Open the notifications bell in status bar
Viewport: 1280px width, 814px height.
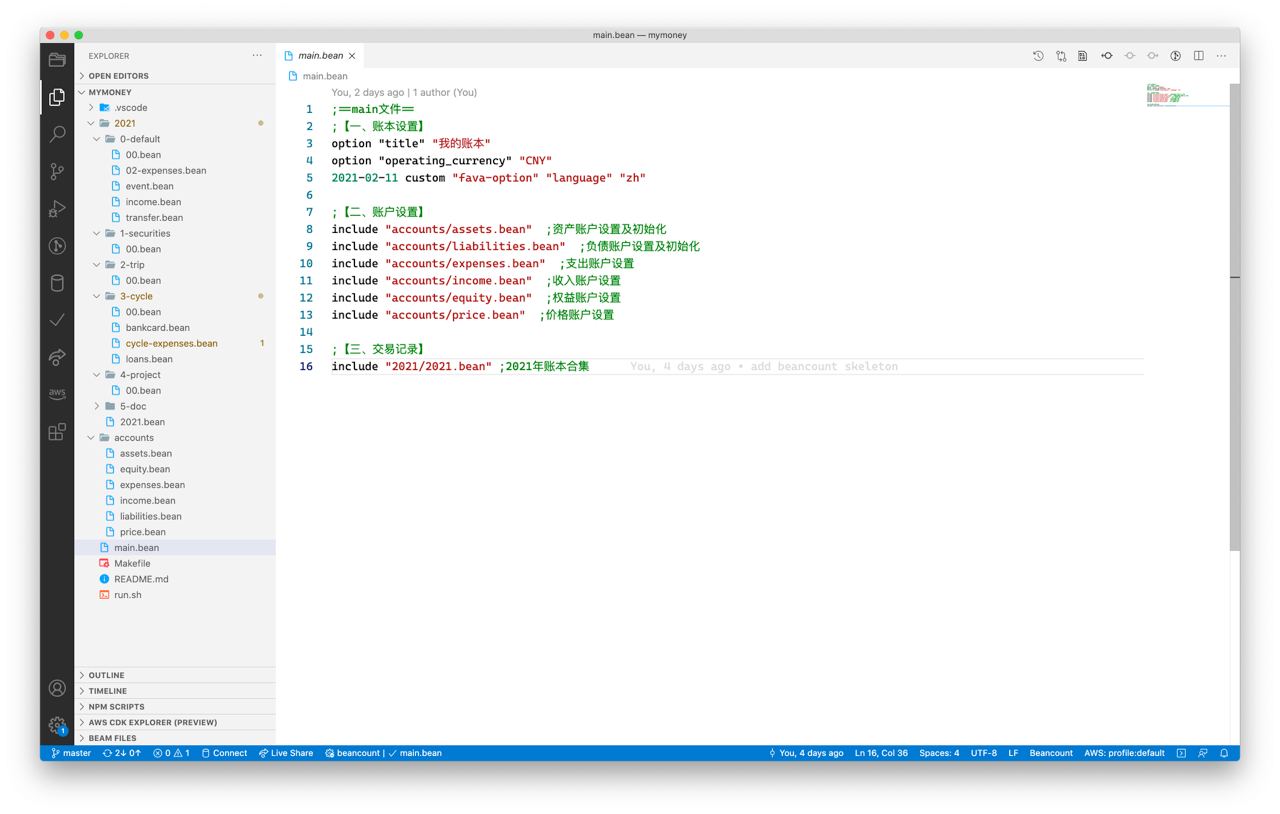point(1223,753)
